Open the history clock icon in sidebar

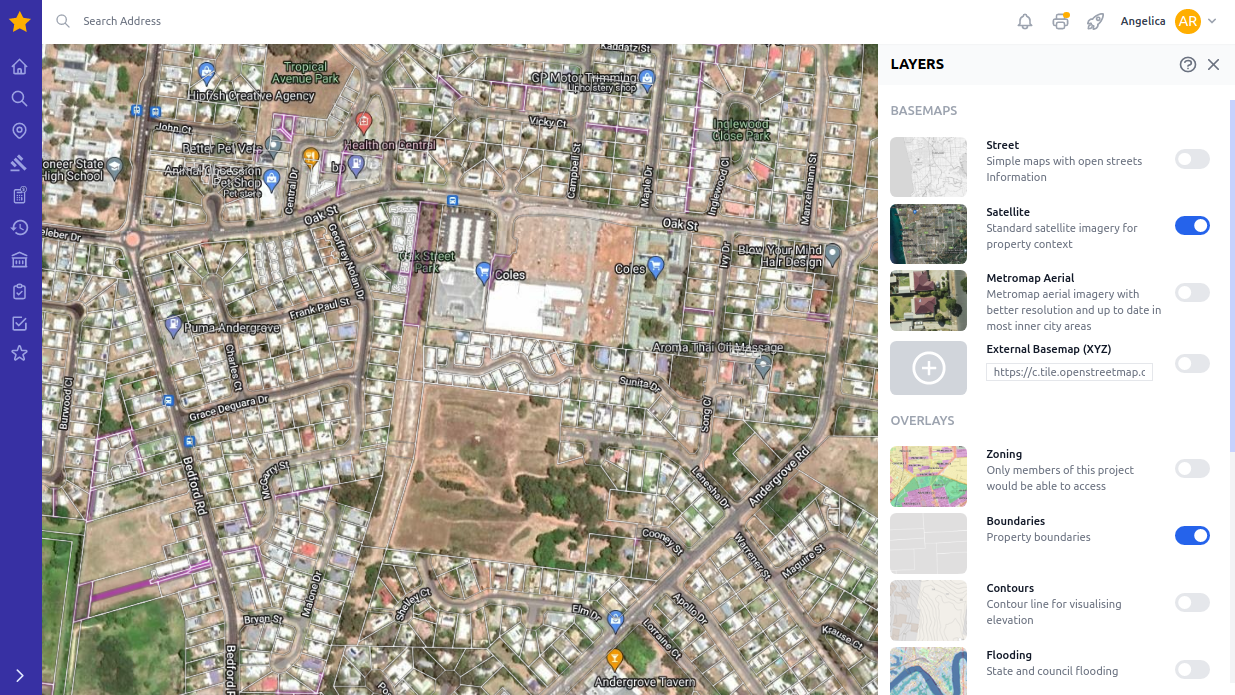(19, 228)
